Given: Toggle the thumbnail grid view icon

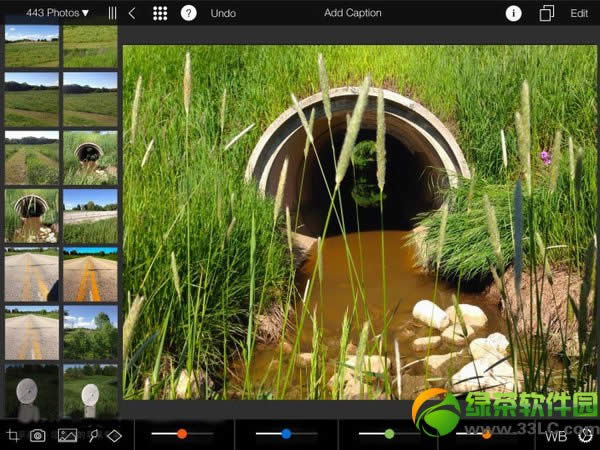Looking at the screenshot, I should (159, 13).
